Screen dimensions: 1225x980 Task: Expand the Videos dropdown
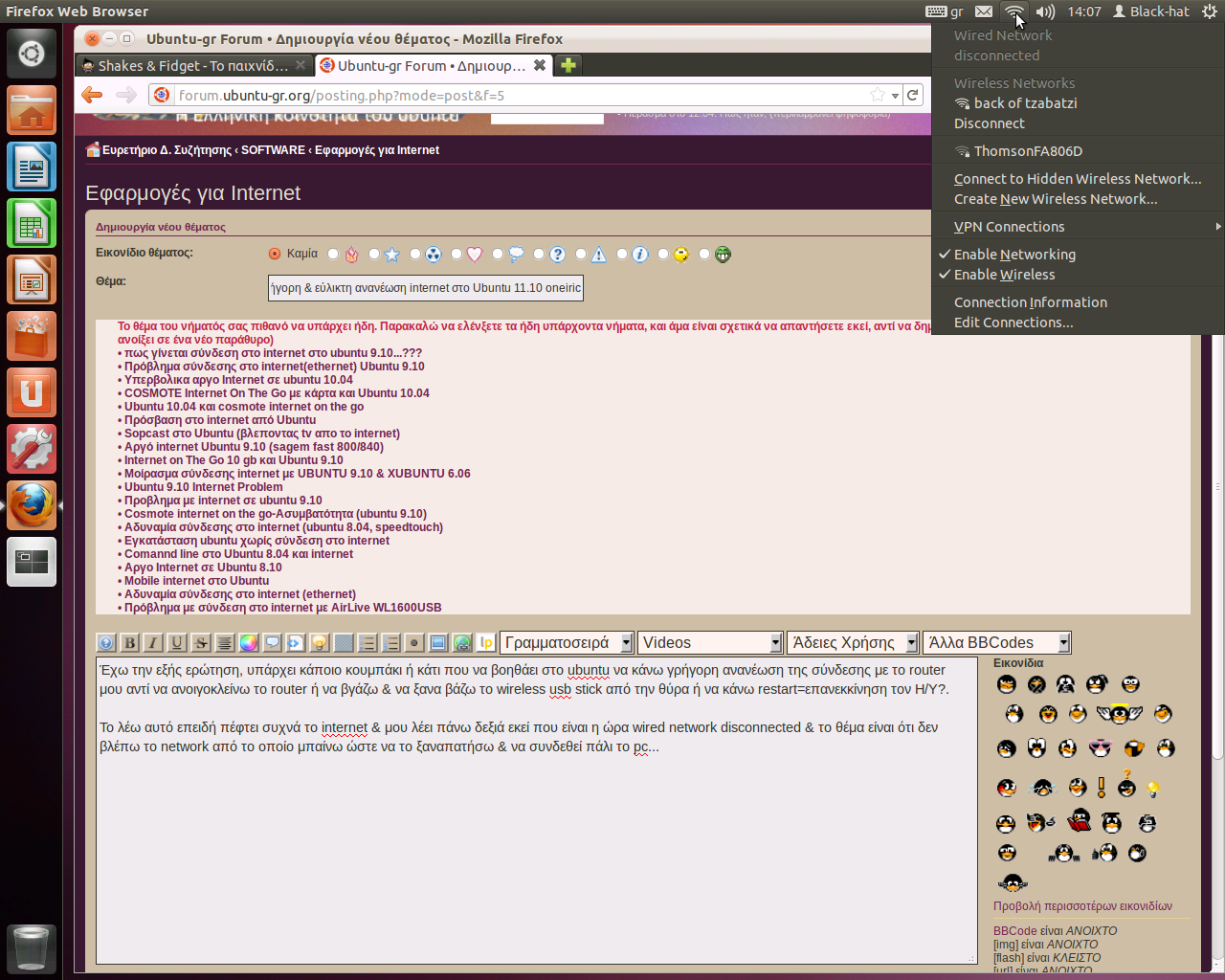coord(711,643)
